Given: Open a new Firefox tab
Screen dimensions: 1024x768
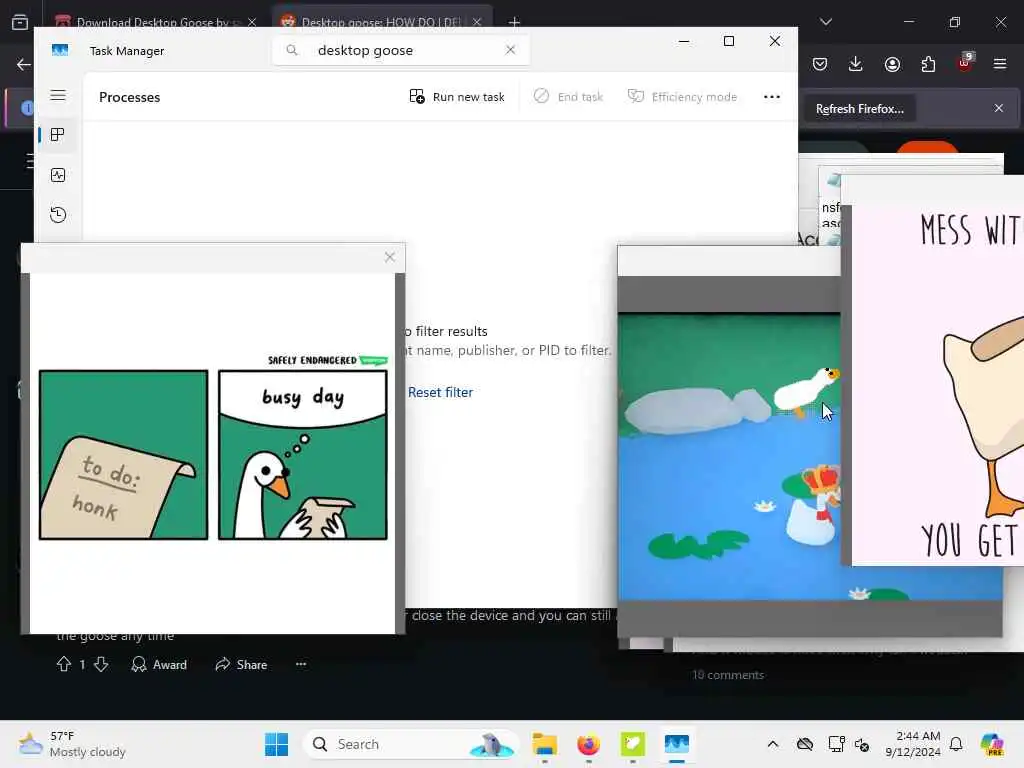Looking at the screenshot, I should 514,22.
